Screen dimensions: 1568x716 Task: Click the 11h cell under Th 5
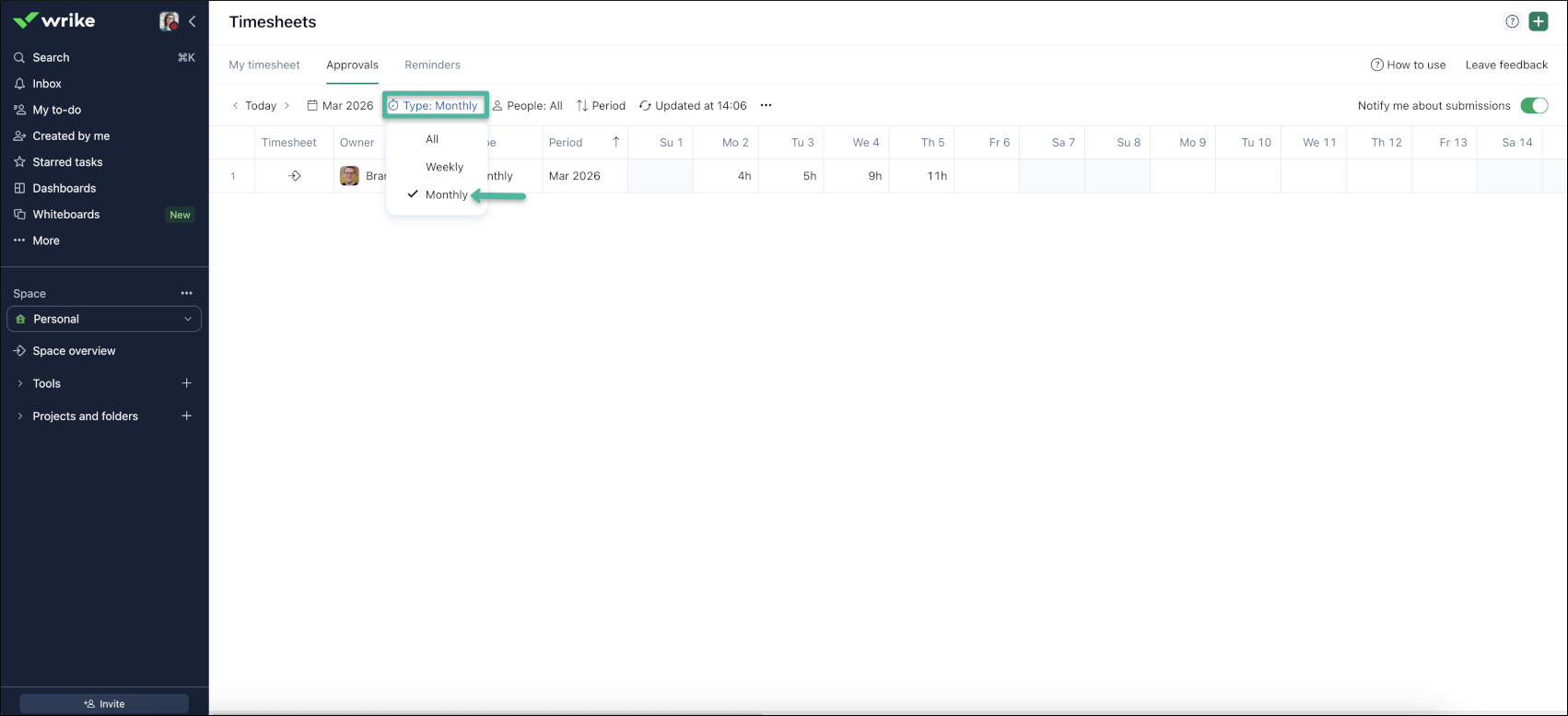(922, 176)
